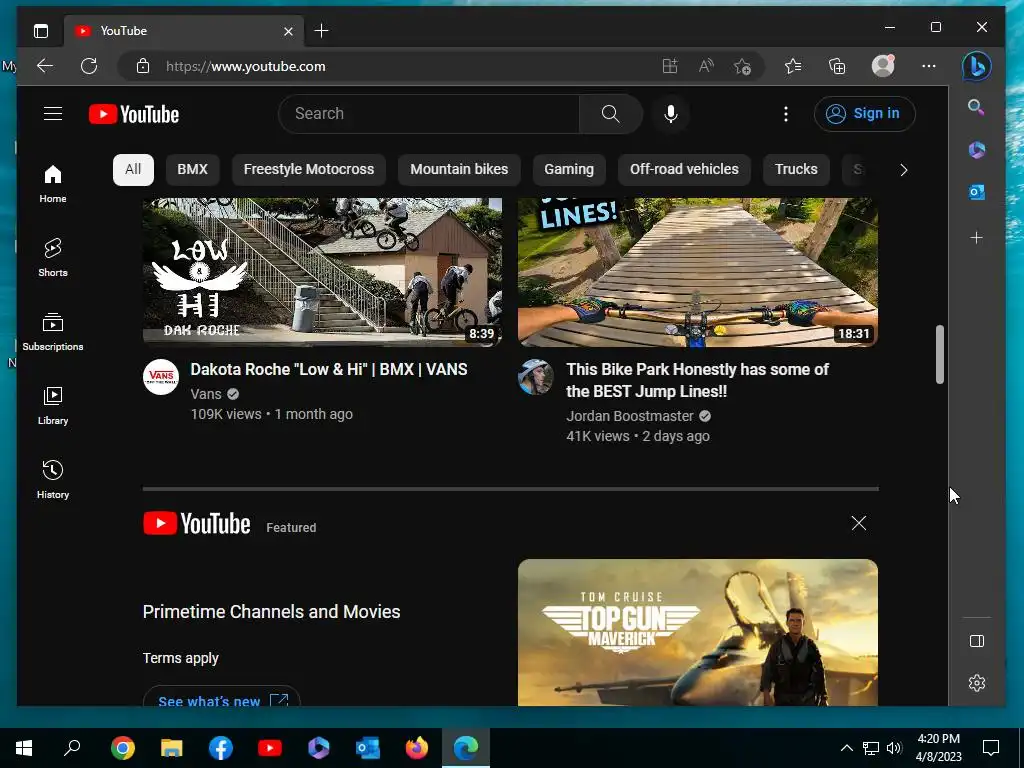Open Subscriptions in the sidebar

[x=53, y=332]
